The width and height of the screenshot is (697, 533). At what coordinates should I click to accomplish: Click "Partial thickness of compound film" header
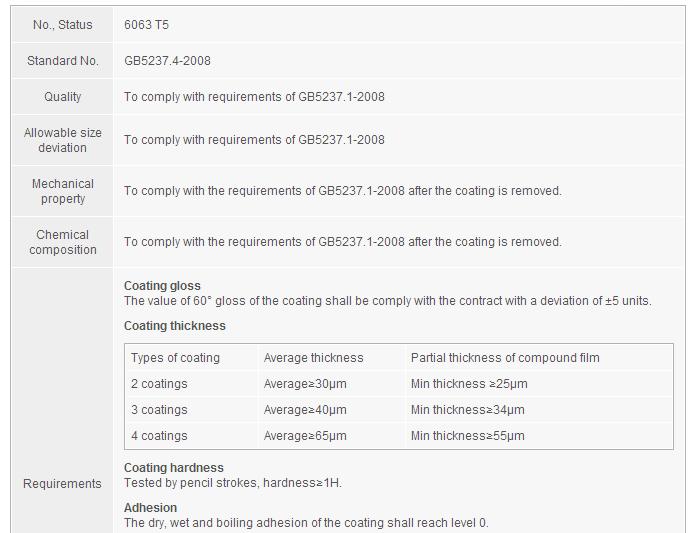pyautogui.click(x=505, y=358)
